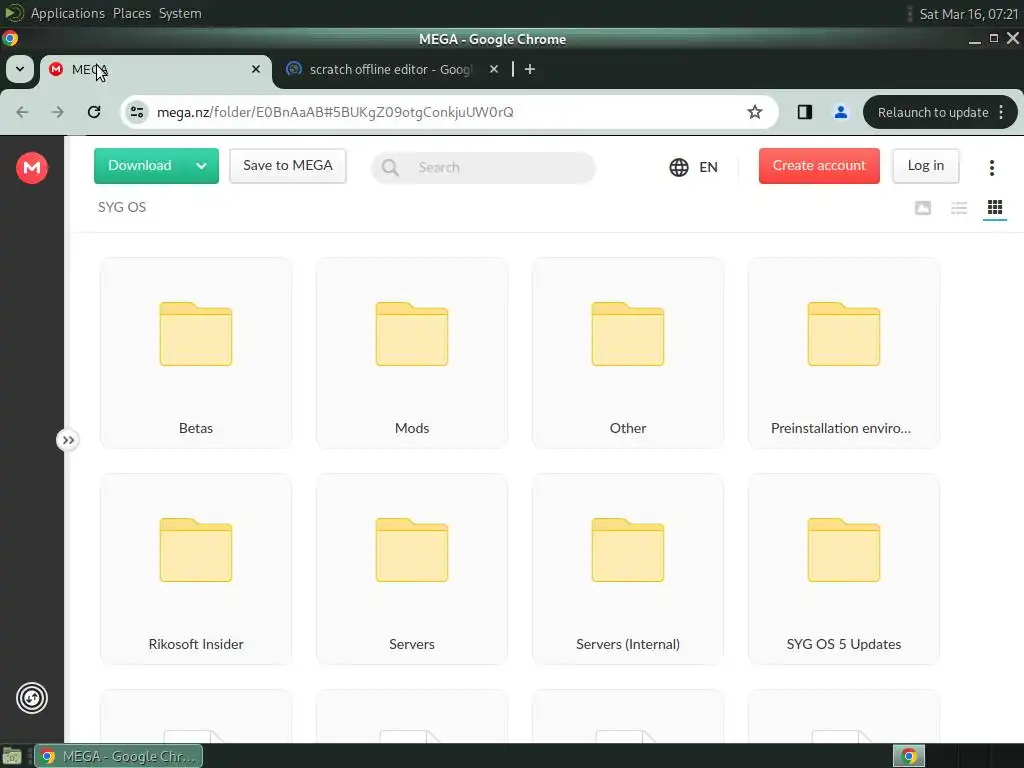Open Preinstallation enviro... folder
Viewport: 1024px width, 768px height.
coord(844,353)
